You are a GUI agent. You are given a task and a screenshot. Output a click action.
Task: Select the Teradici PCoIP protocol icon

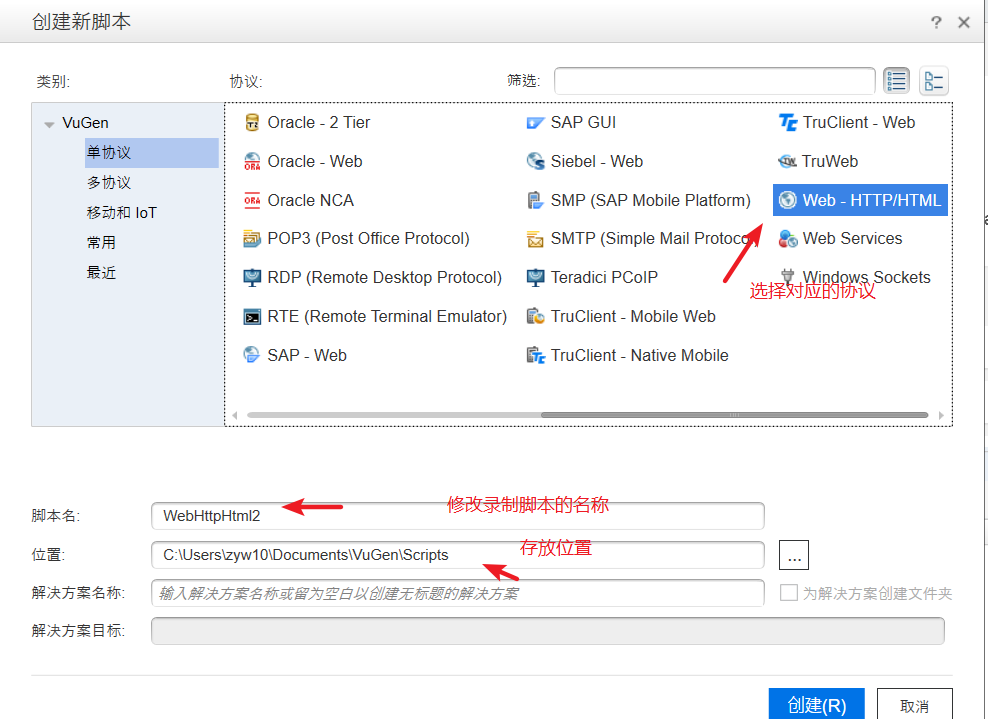pos(535,277)
